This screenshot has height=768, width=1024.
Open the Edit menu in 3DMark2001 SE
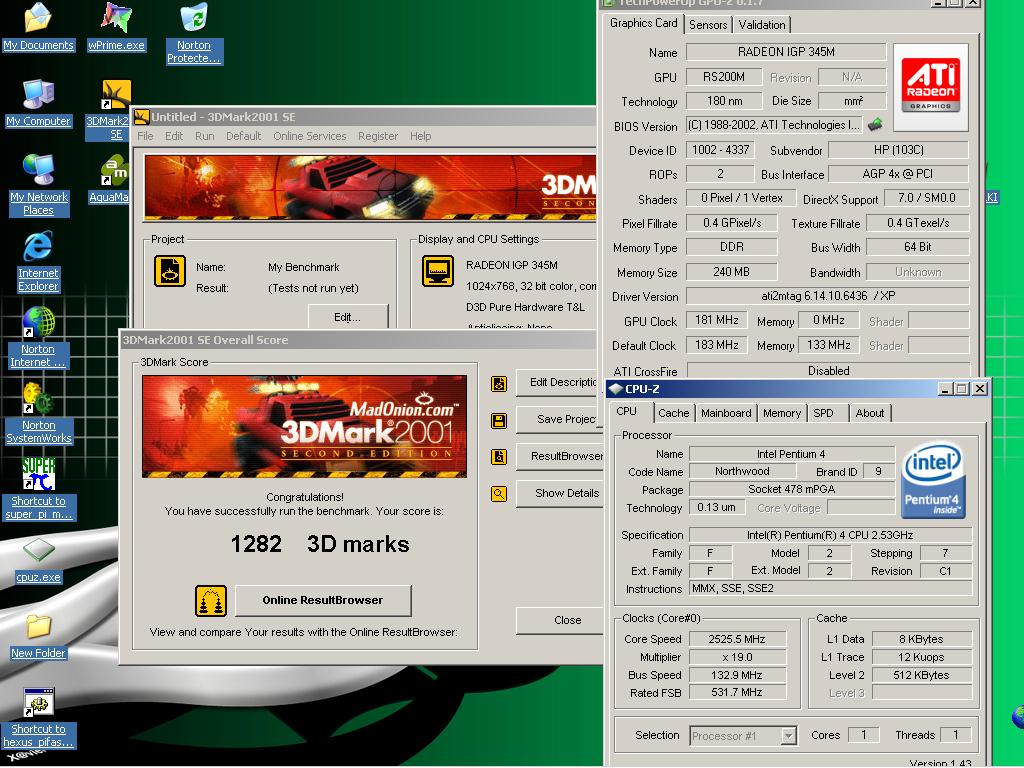click(174, 136)
